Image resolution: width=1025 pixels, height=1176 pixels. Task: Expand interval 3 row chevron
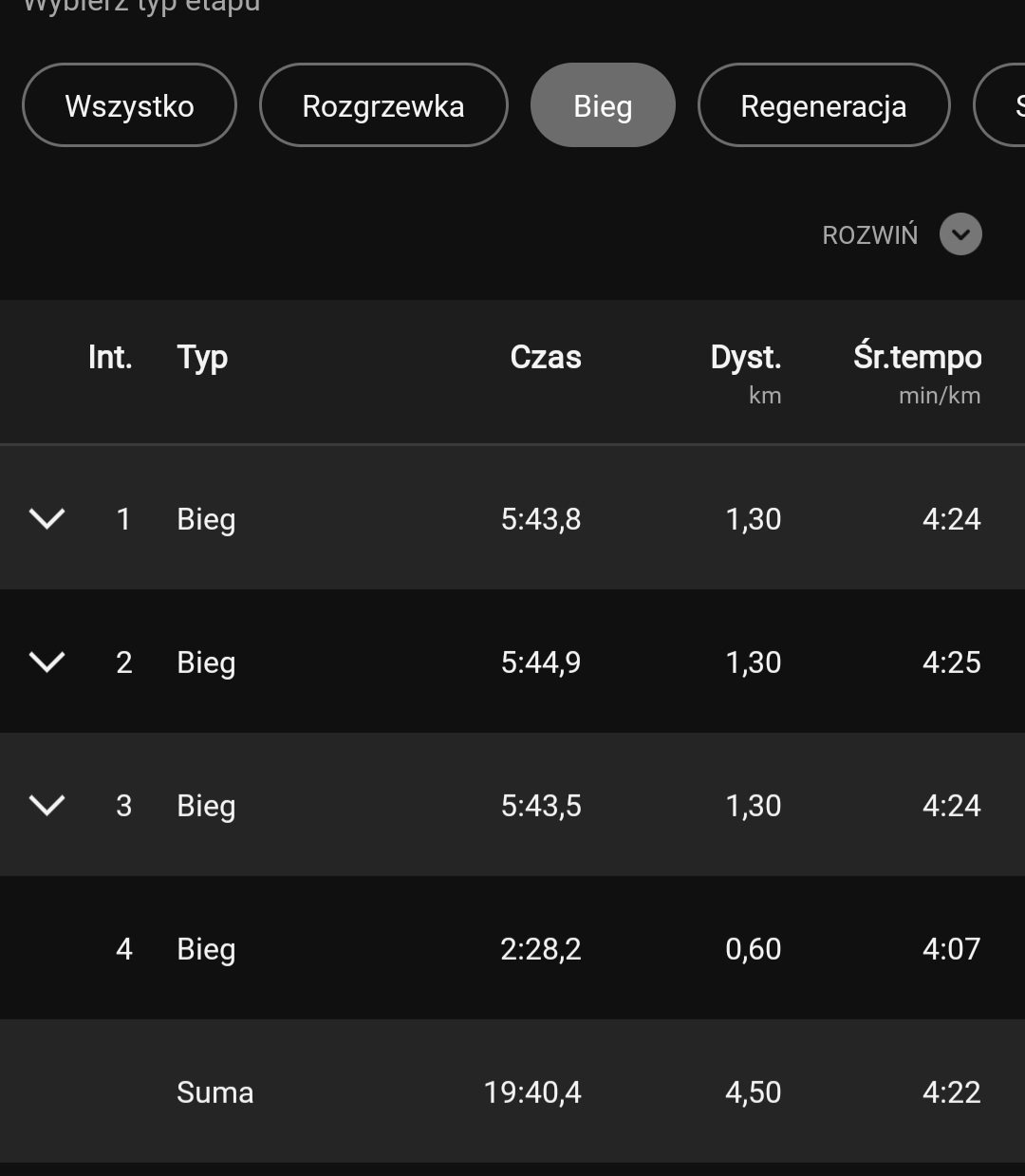tap(47, 805)
